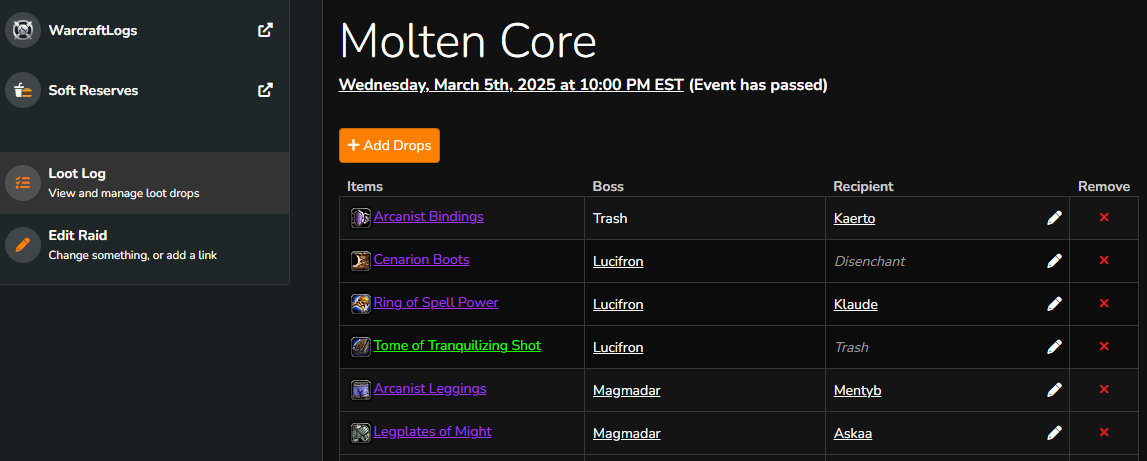The image size is (1147, 461).
Task: Remove the Legplates of Might drop
Action: 1104,432
